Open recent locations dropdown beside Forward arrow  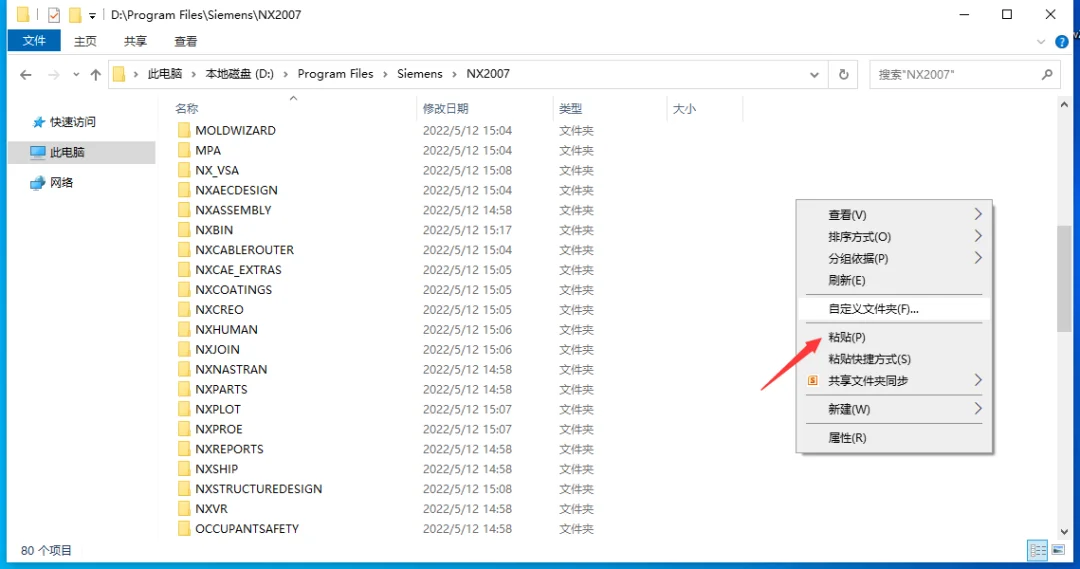[76, 74]
